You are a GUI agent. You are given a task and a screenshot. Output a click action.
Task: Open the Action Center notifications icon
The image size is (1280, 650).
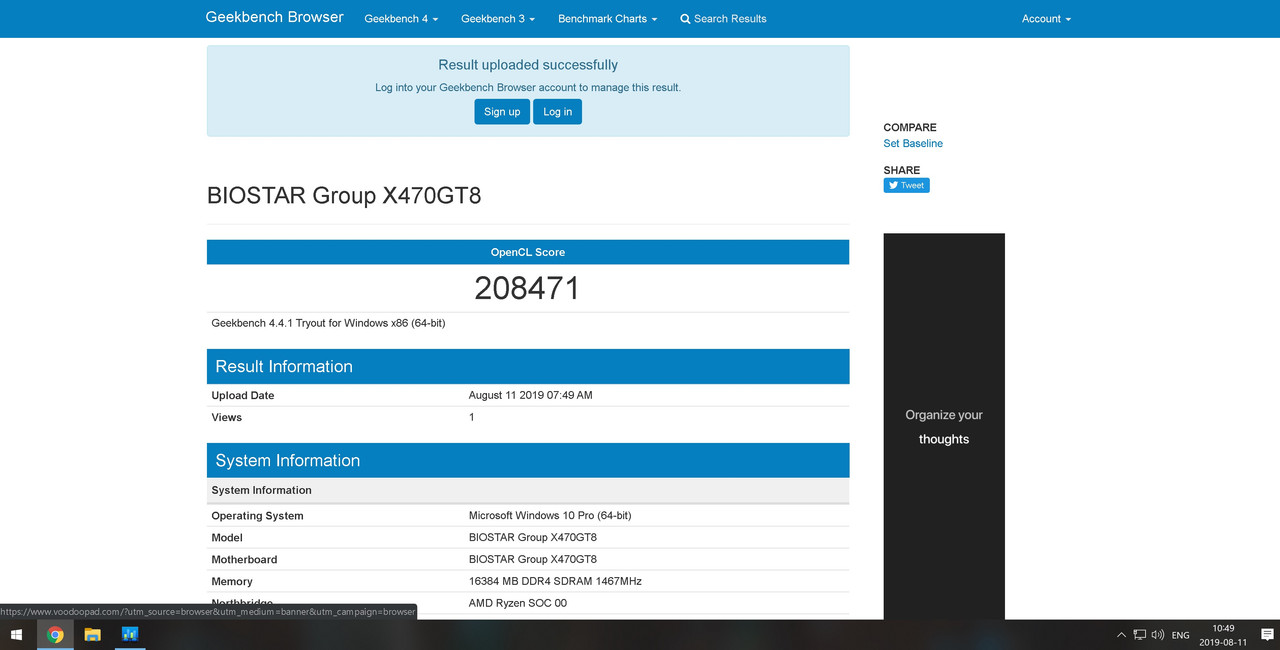click(x=1267, y=635)
